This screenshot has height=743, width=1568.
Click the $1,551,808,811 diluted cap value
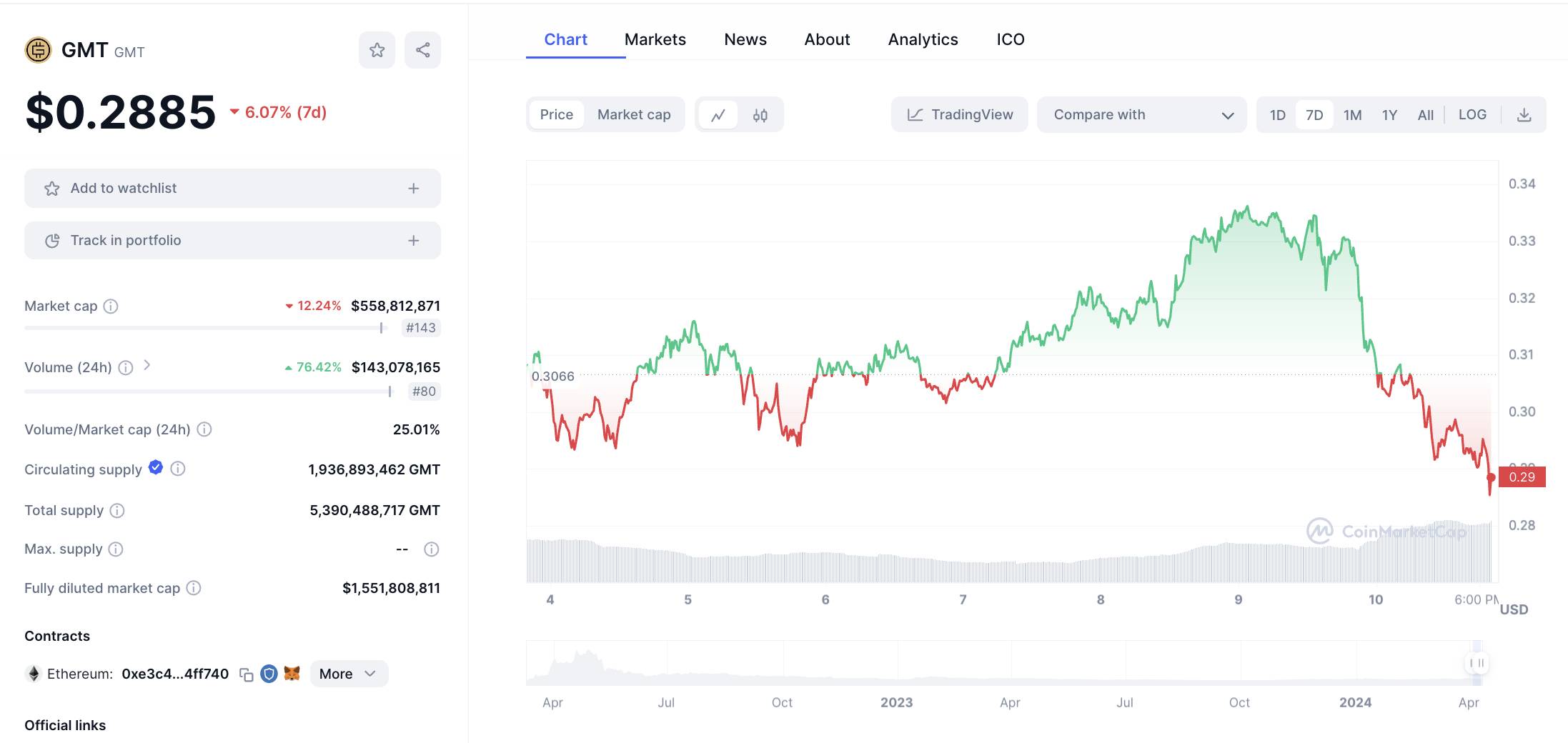point(391,588)
